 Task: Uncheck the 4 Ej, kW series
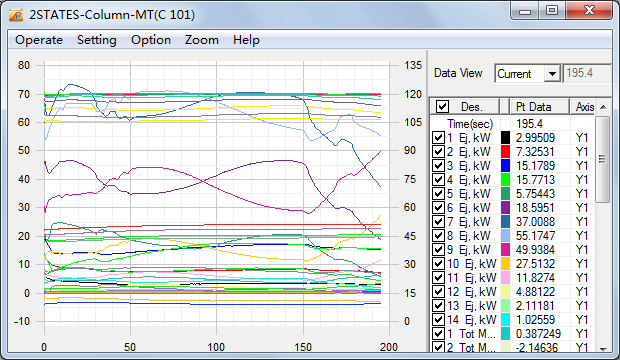click(x=438, y=180)
